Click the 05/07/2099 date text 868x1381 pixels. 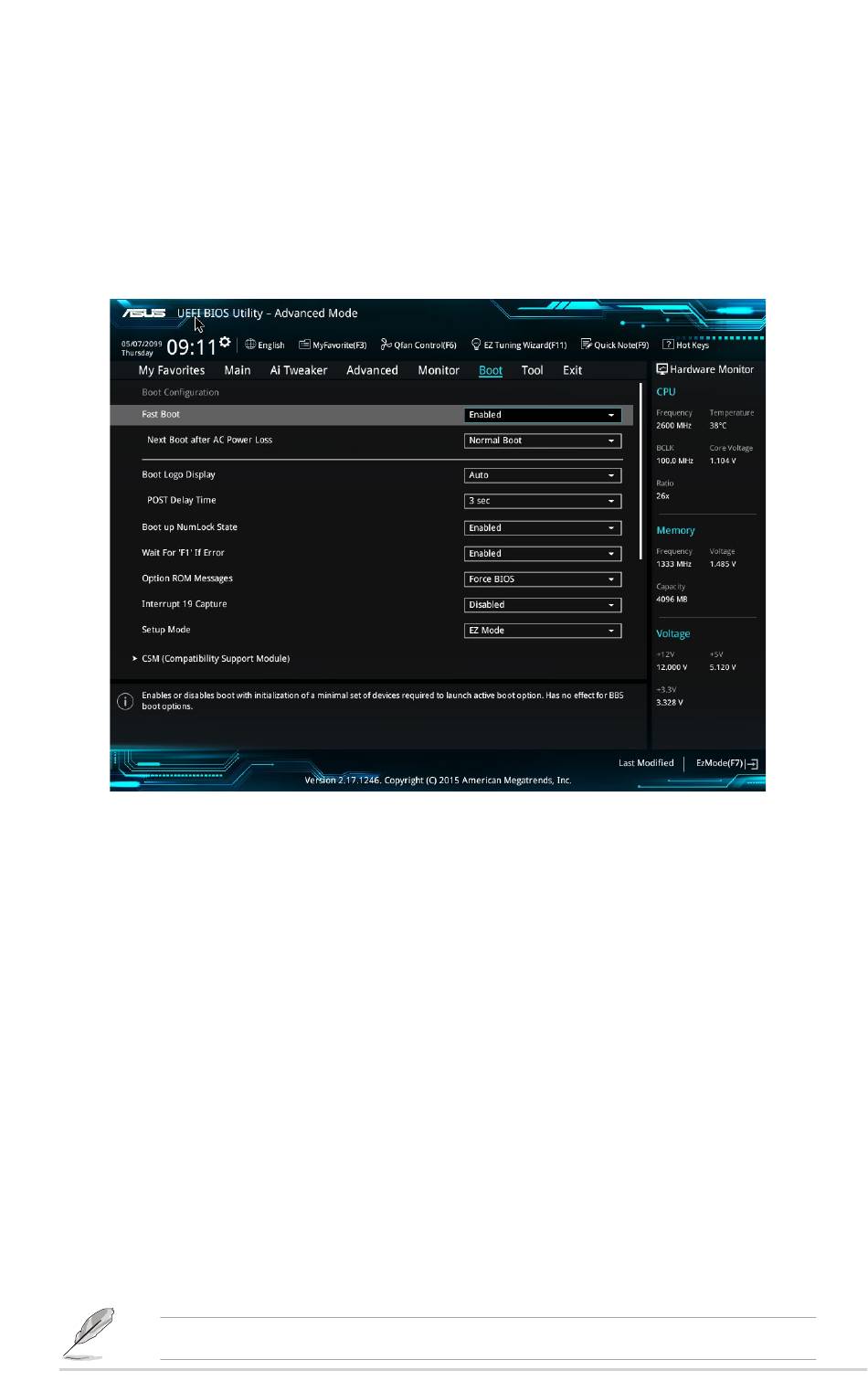pyautogui.click(x=142, y=344)
